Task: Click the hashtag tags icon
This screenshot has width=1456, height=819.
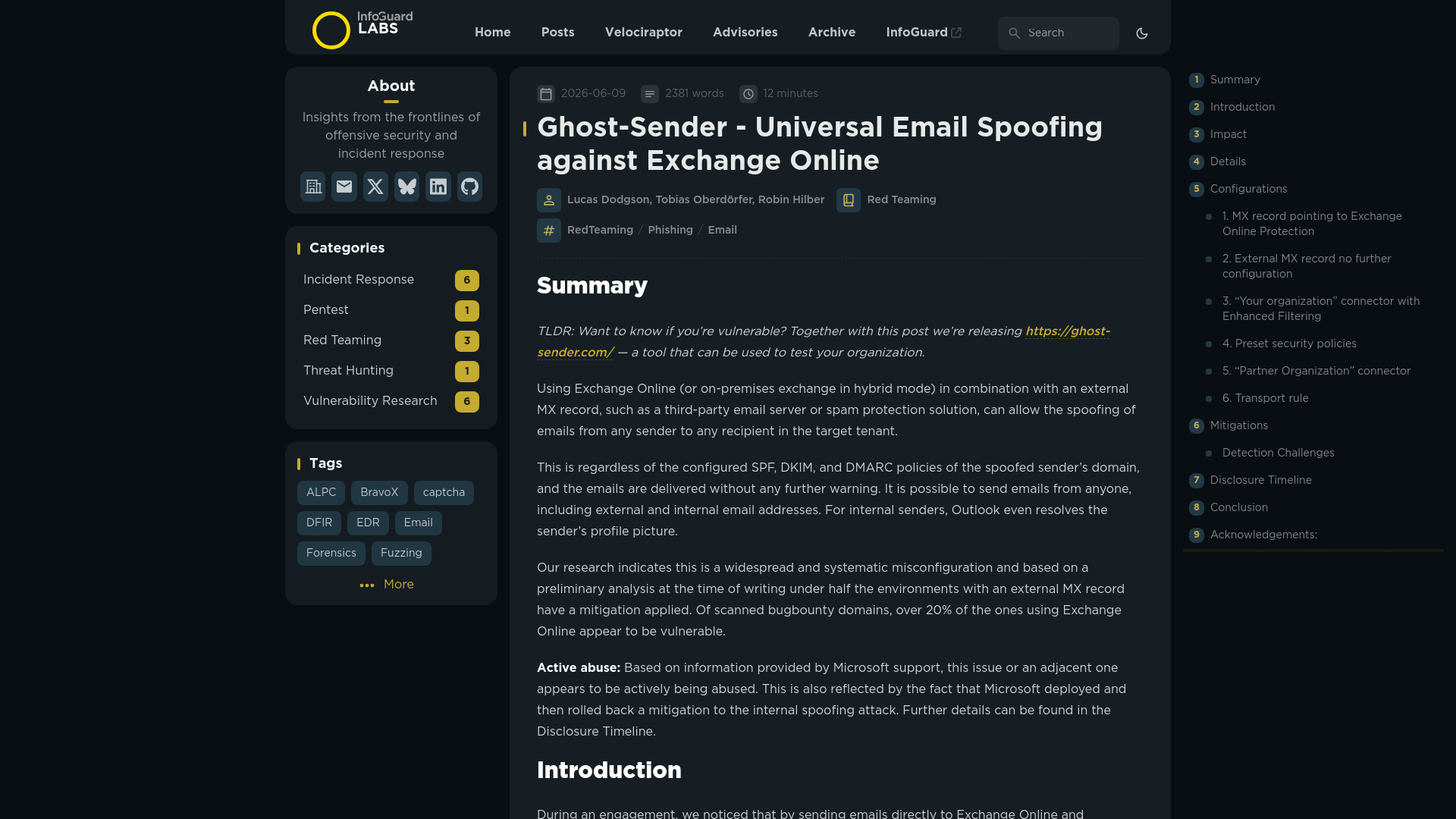Action: (549, 231)
